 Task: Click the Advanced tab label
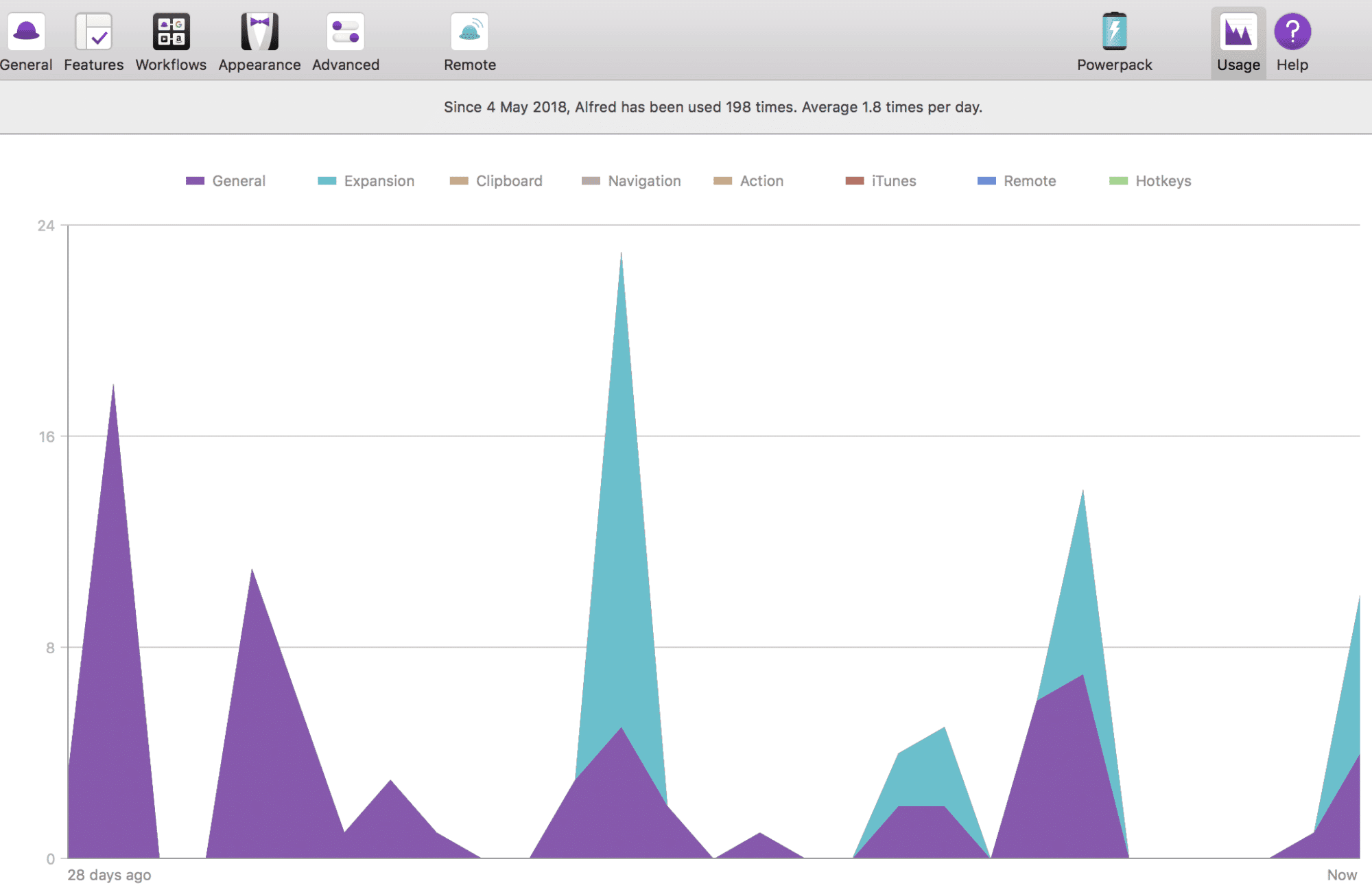tap(346, 64)
